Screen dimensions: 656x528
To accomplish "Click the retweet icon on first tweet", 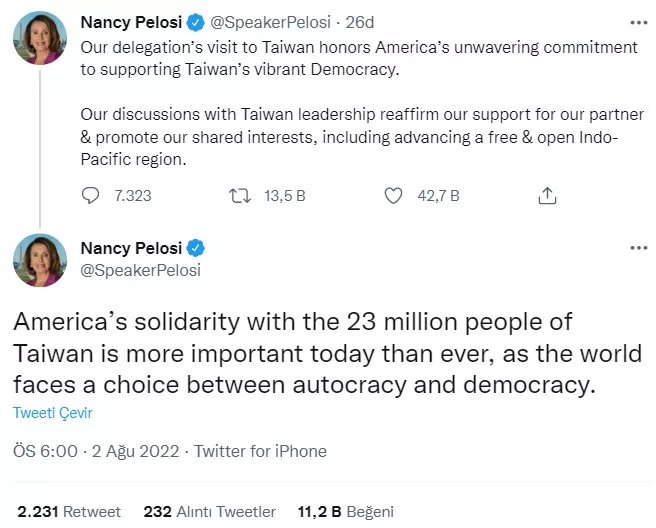I will tap(241, 195).
